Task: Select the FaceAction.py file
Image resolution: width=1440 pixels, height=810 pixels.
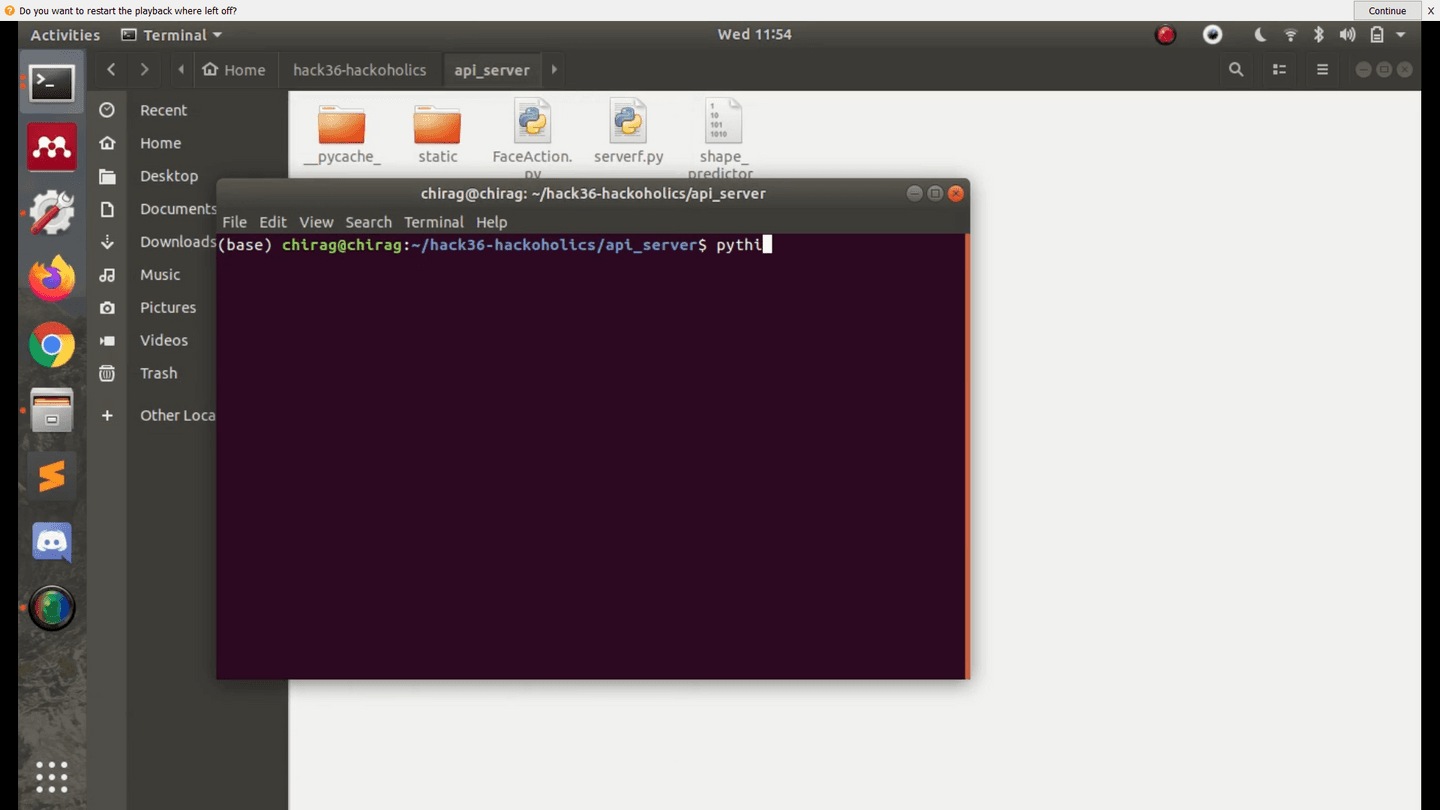Action: [533, 138]
